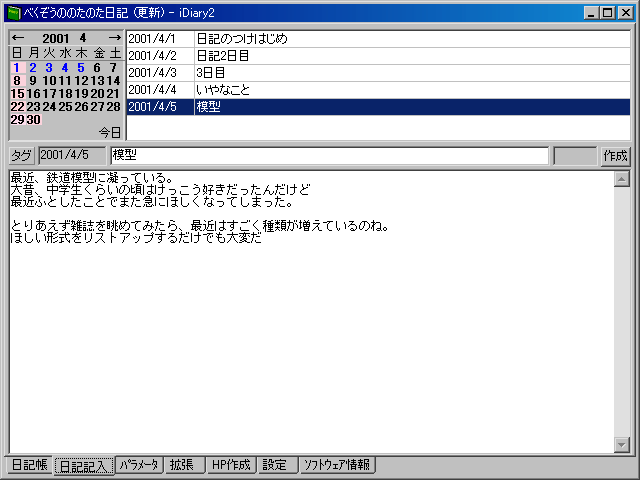Switch to the 日記帳 tab

(28, 465)
